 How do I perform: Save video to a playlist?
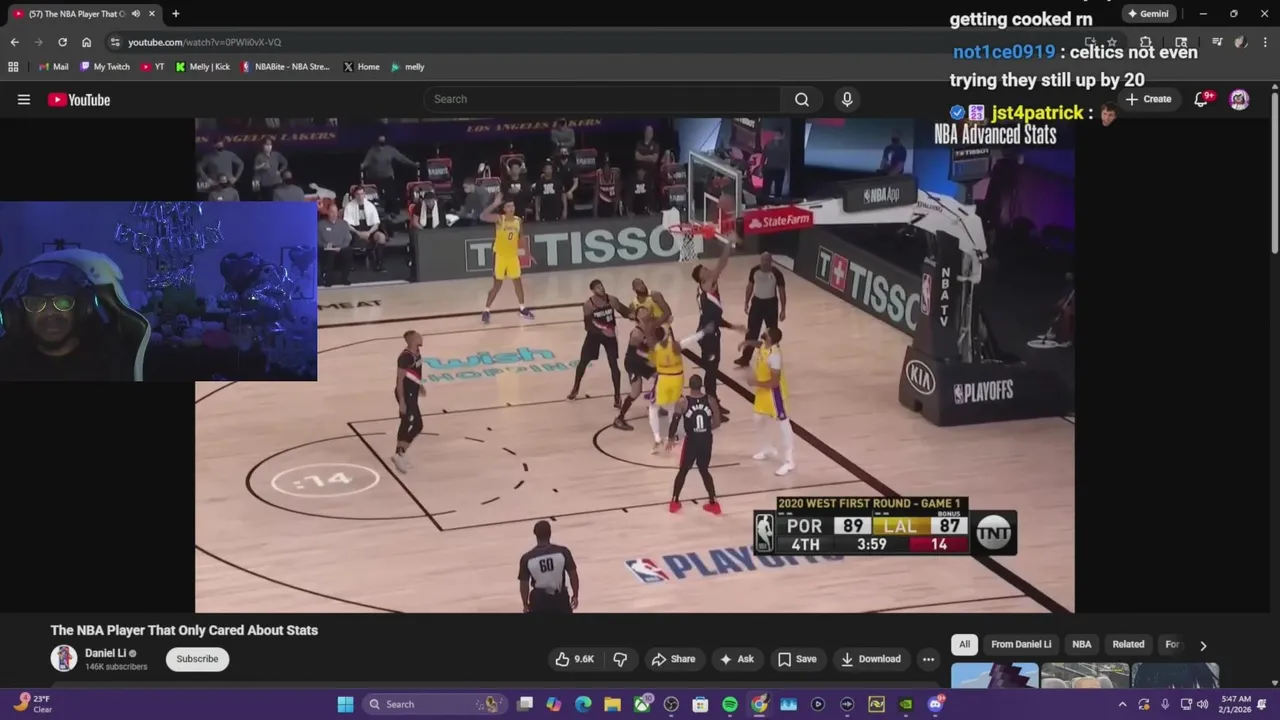pos(797,659)
